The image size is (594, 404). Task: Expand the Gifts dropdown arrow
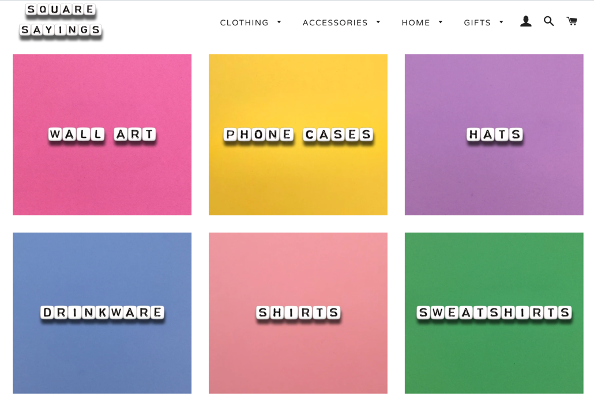[x=502, y=22]
